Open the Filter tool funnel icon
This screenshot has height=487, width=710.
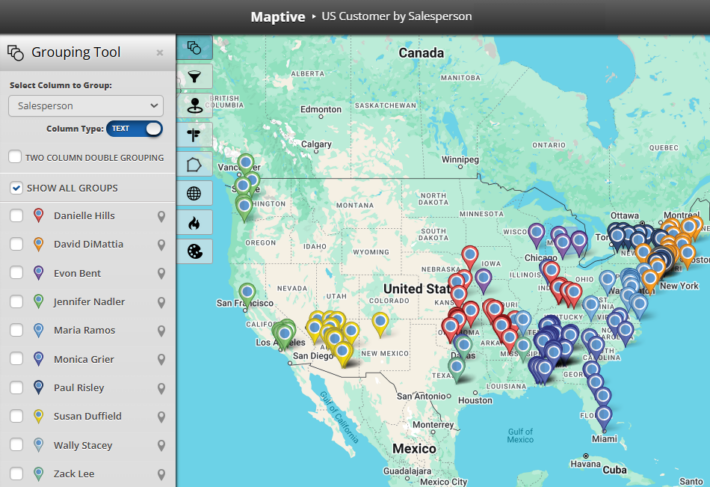pos(194,76)
